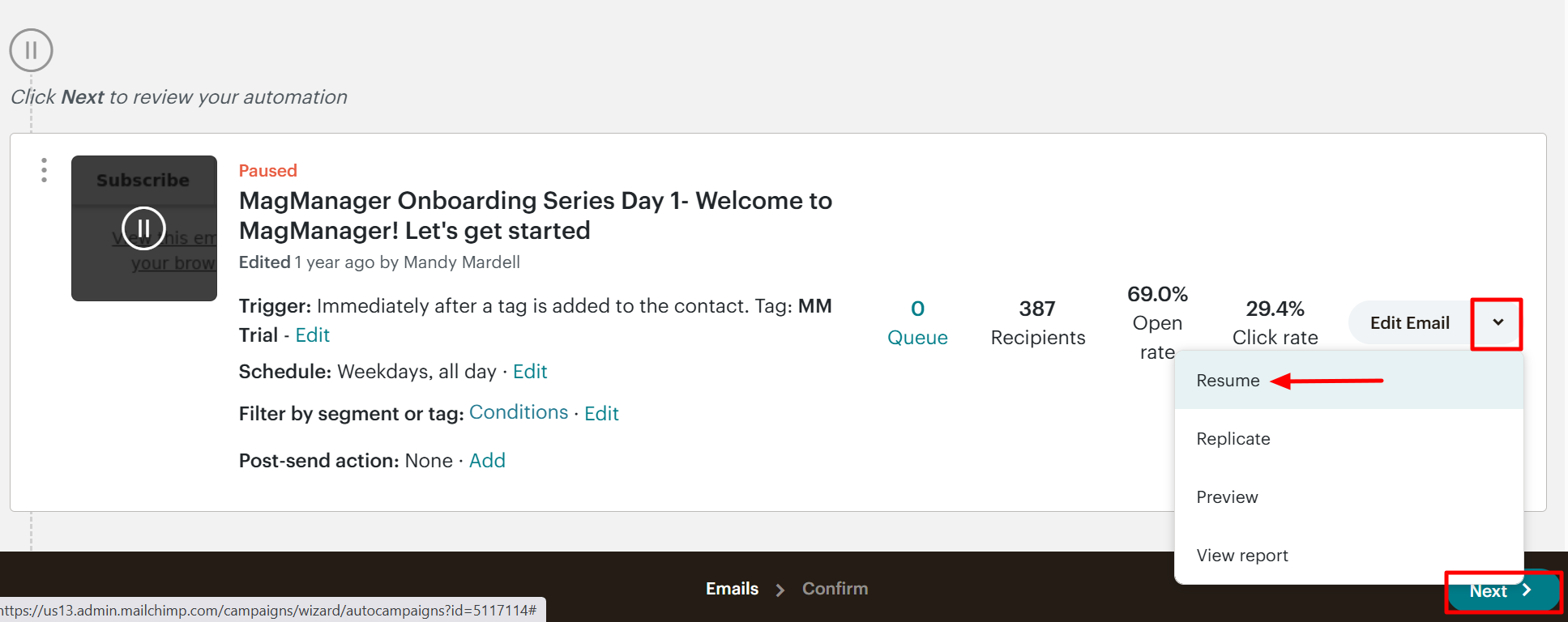
Task: Click the 29.4% Click rate stat
Action: tap(1275, 322)
